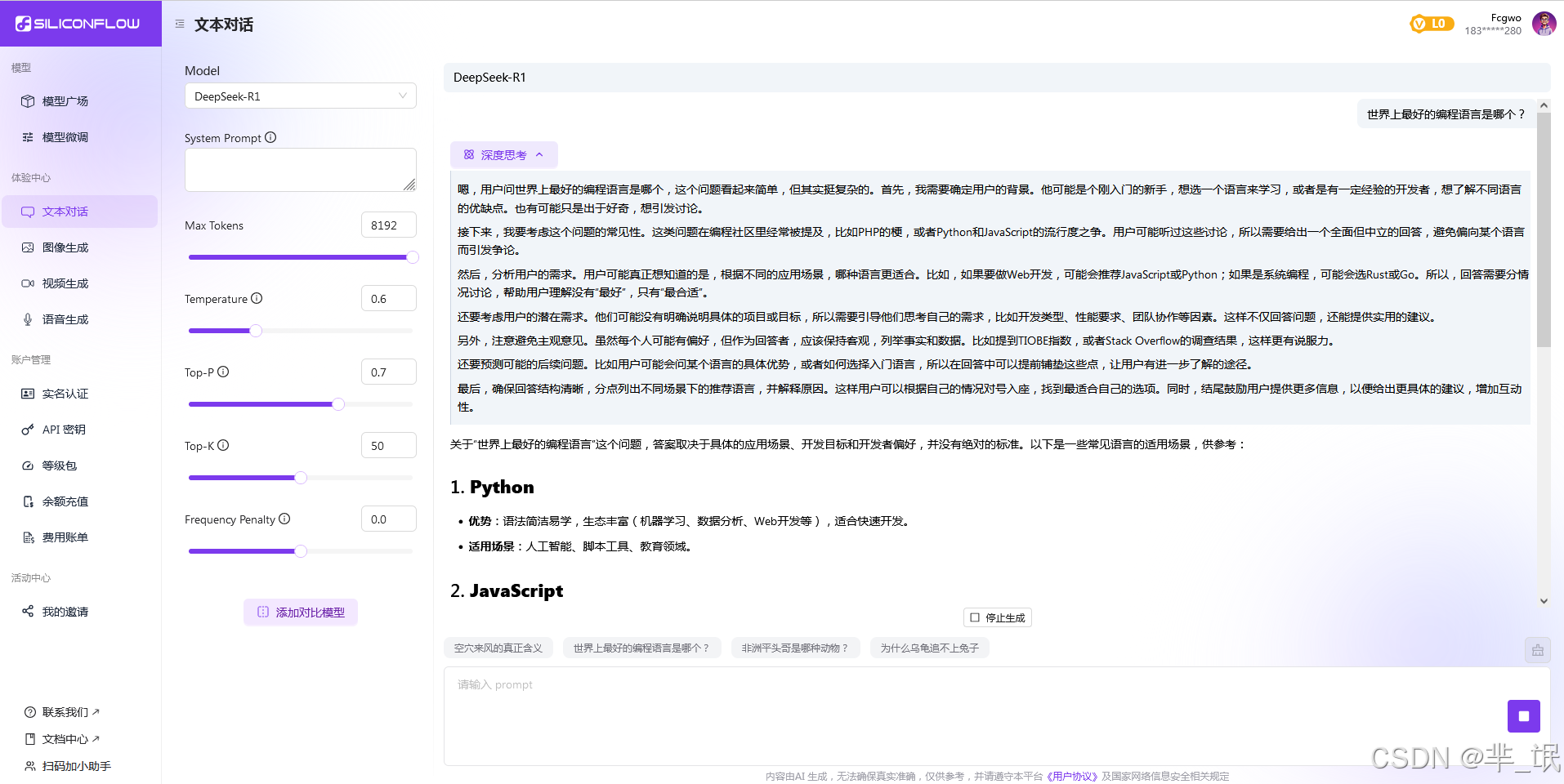Click 扫码加小助手 link
Screen dimensions: 1564x784
[x=68, y=766]
